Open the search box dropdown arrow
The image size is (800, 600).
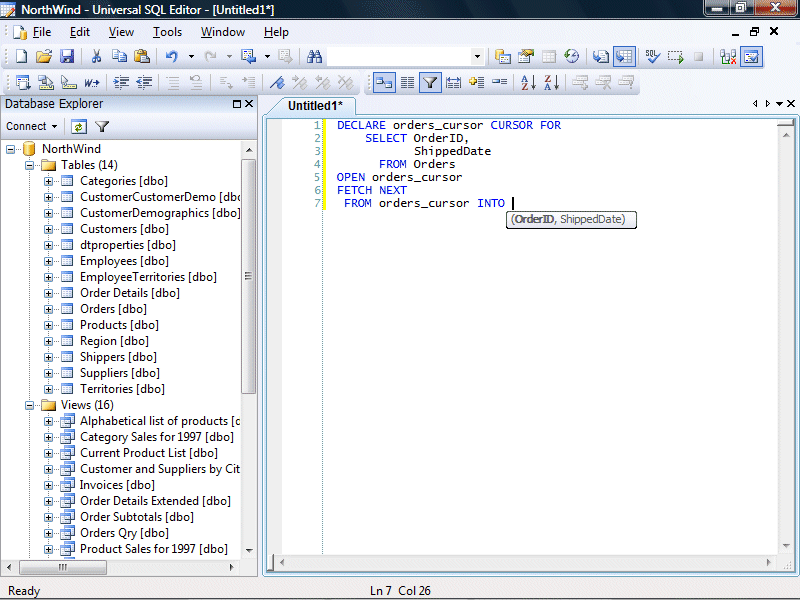477,56
